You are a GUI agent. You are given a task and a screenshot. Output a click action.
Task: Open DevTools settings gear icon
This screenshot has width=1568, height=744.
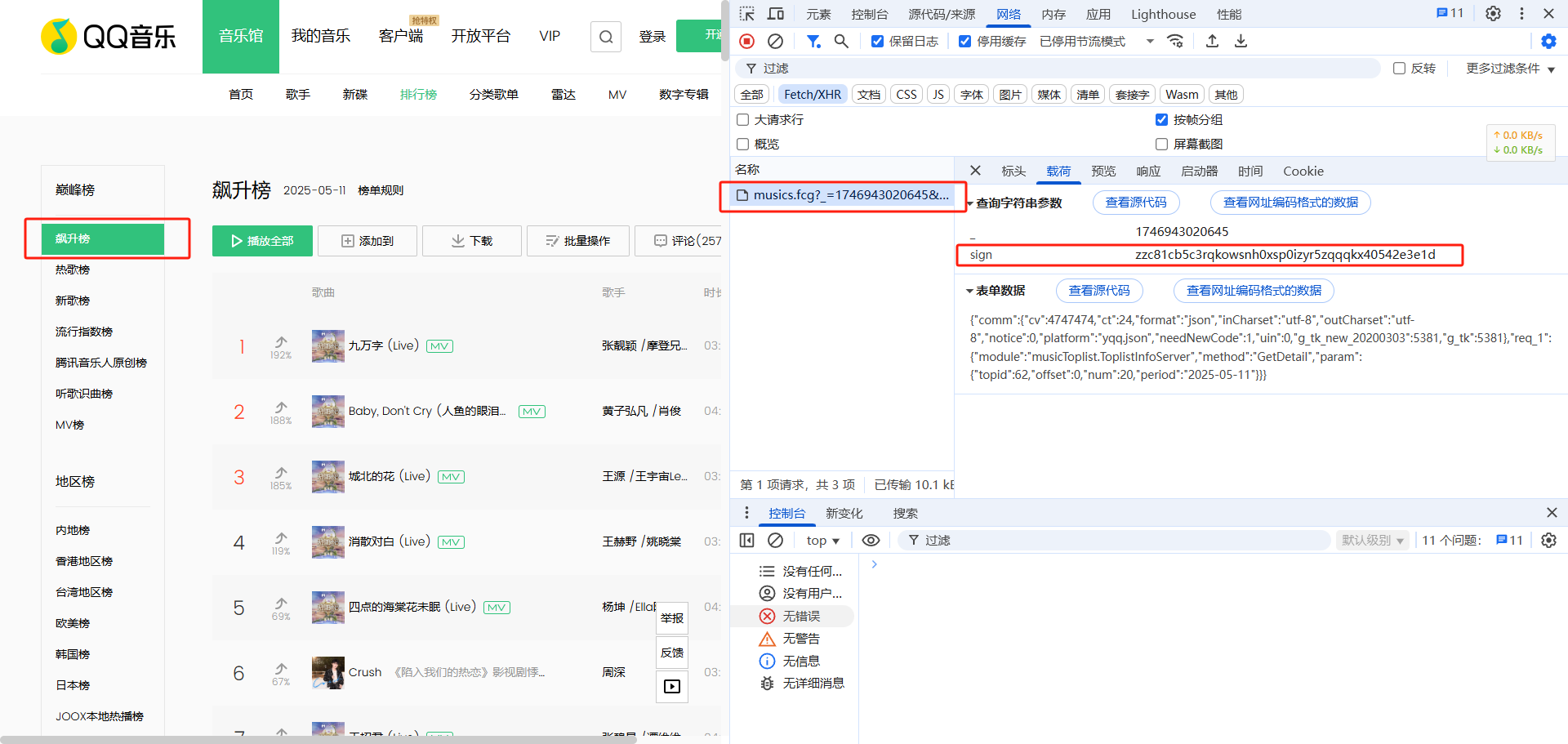[1493, 14]
